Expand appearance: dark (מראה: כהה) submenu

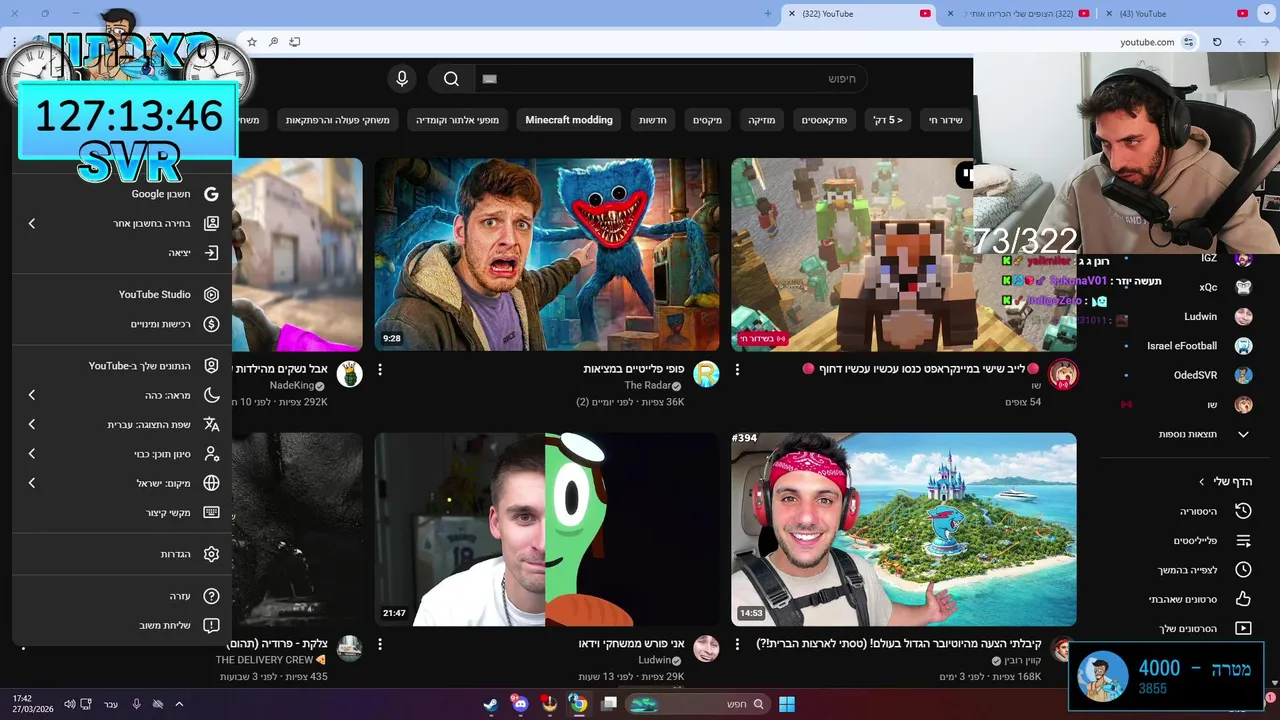coord(32,395)
